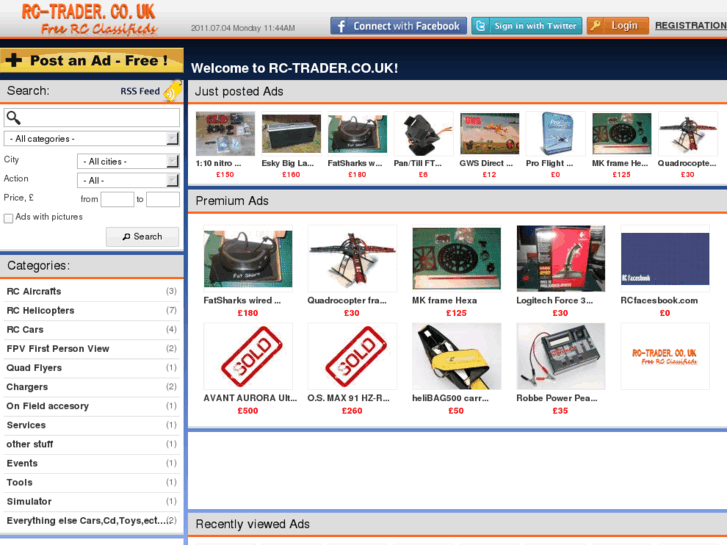Click the Facebook 'f' icon
The width and height of the screenshot is (727, 545).
341,26
